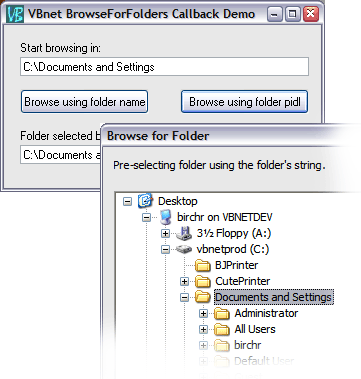Select 3½ Floppy (A:) in the tree
This screenshot has width=361, height=379.
[x=234, y=233]
